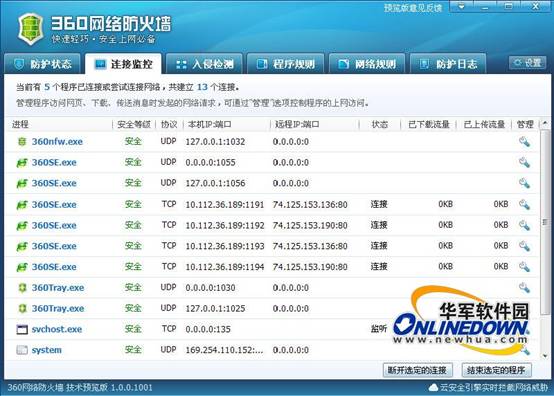Click 360SE.exe icon on port 1055 row
Image resolution: width=554 pixels, height=396 pixels.
[22, 163]
